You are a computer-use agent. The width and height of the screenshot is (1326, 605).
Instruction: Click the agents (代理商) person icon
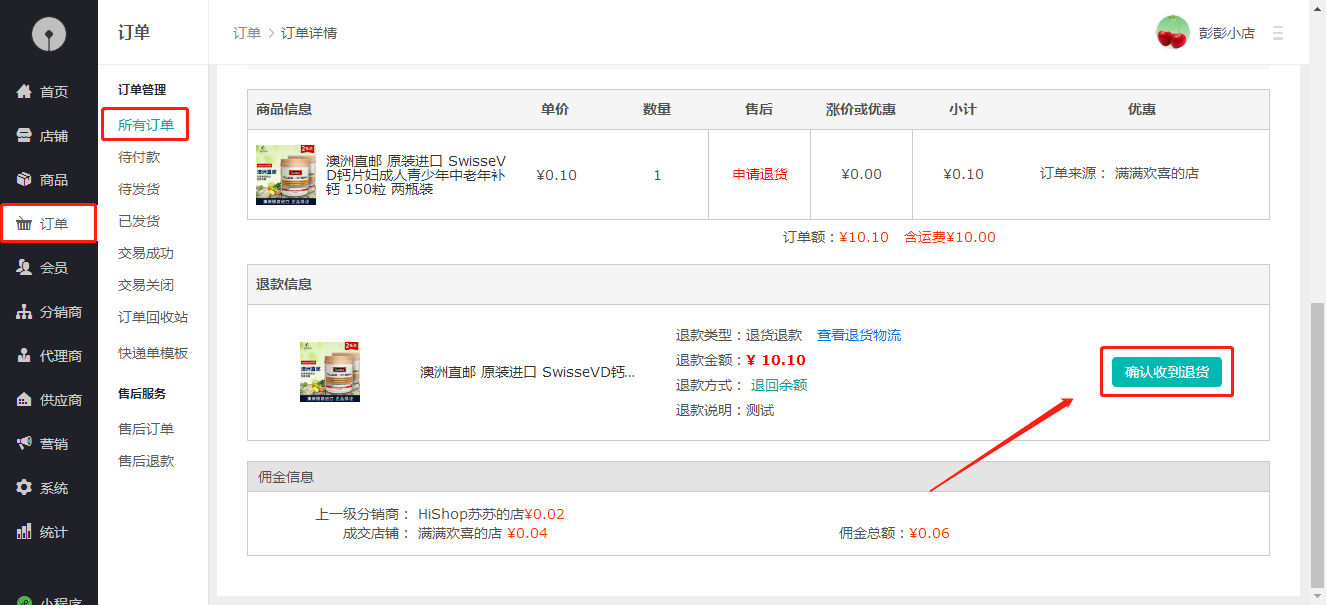(24, 356)
